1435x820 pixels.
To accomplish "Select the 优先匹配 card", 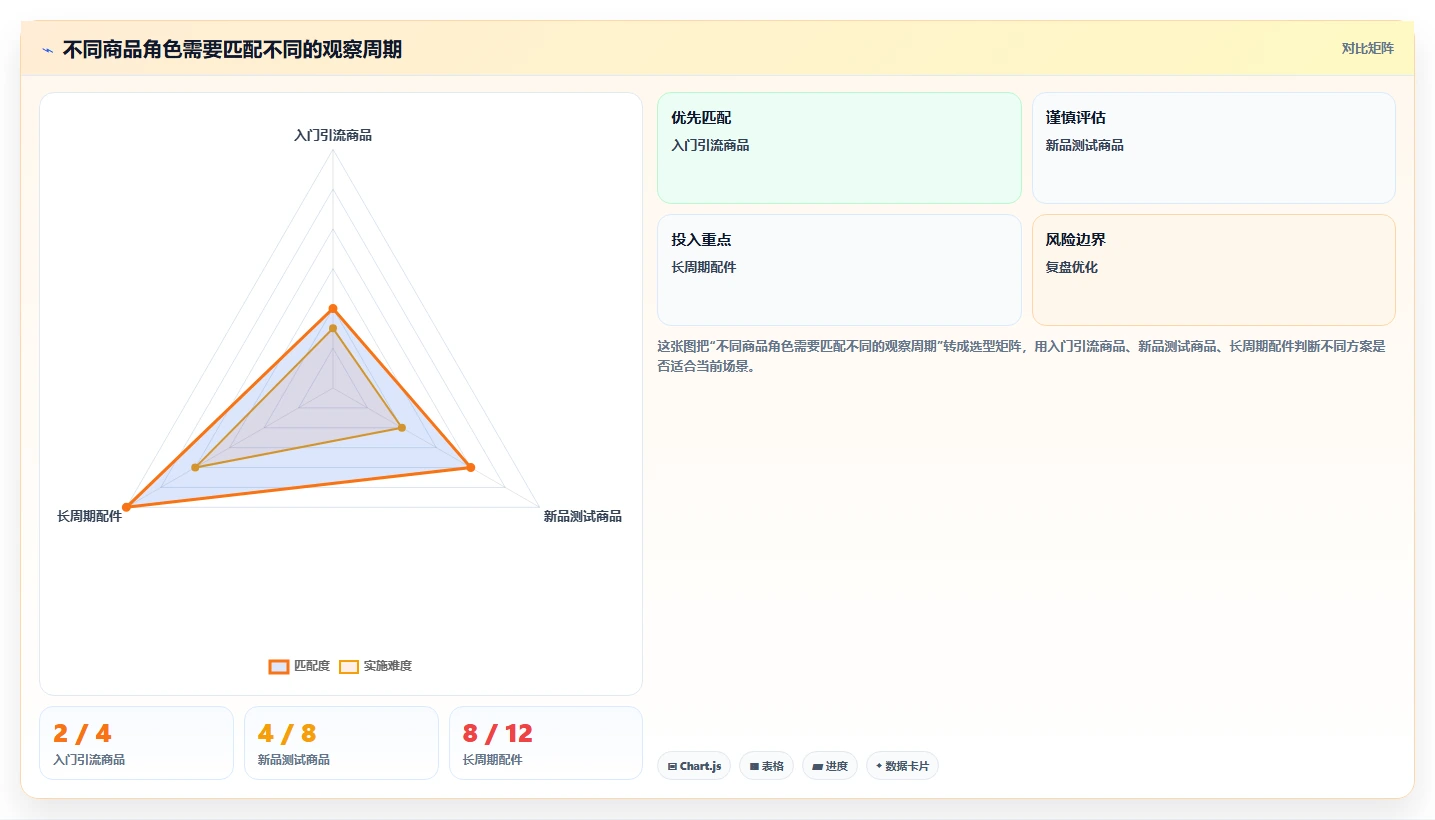I will coord(839,148).
